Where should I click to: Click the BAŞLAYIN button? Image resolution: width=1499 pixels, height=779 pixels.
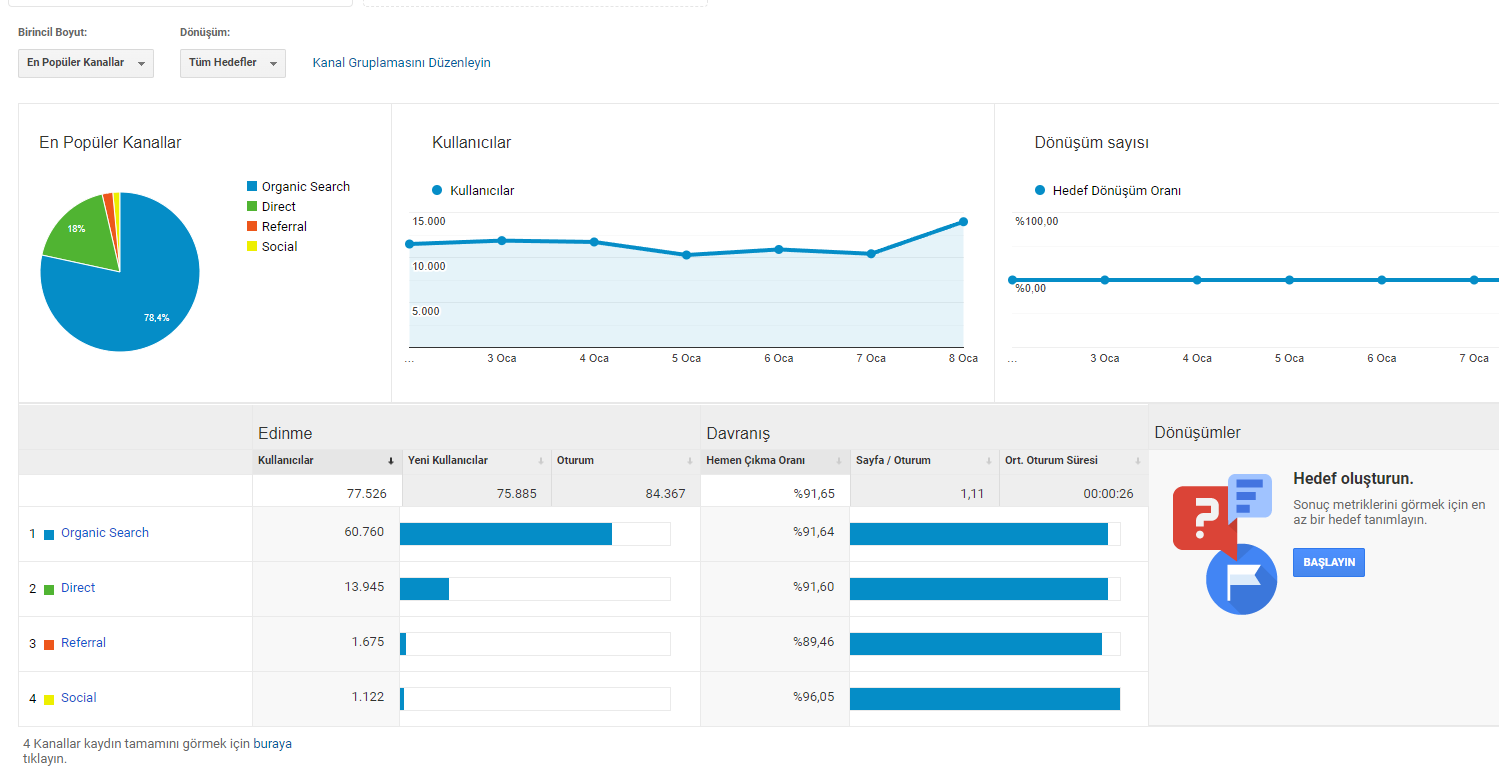pos(1329,562)
